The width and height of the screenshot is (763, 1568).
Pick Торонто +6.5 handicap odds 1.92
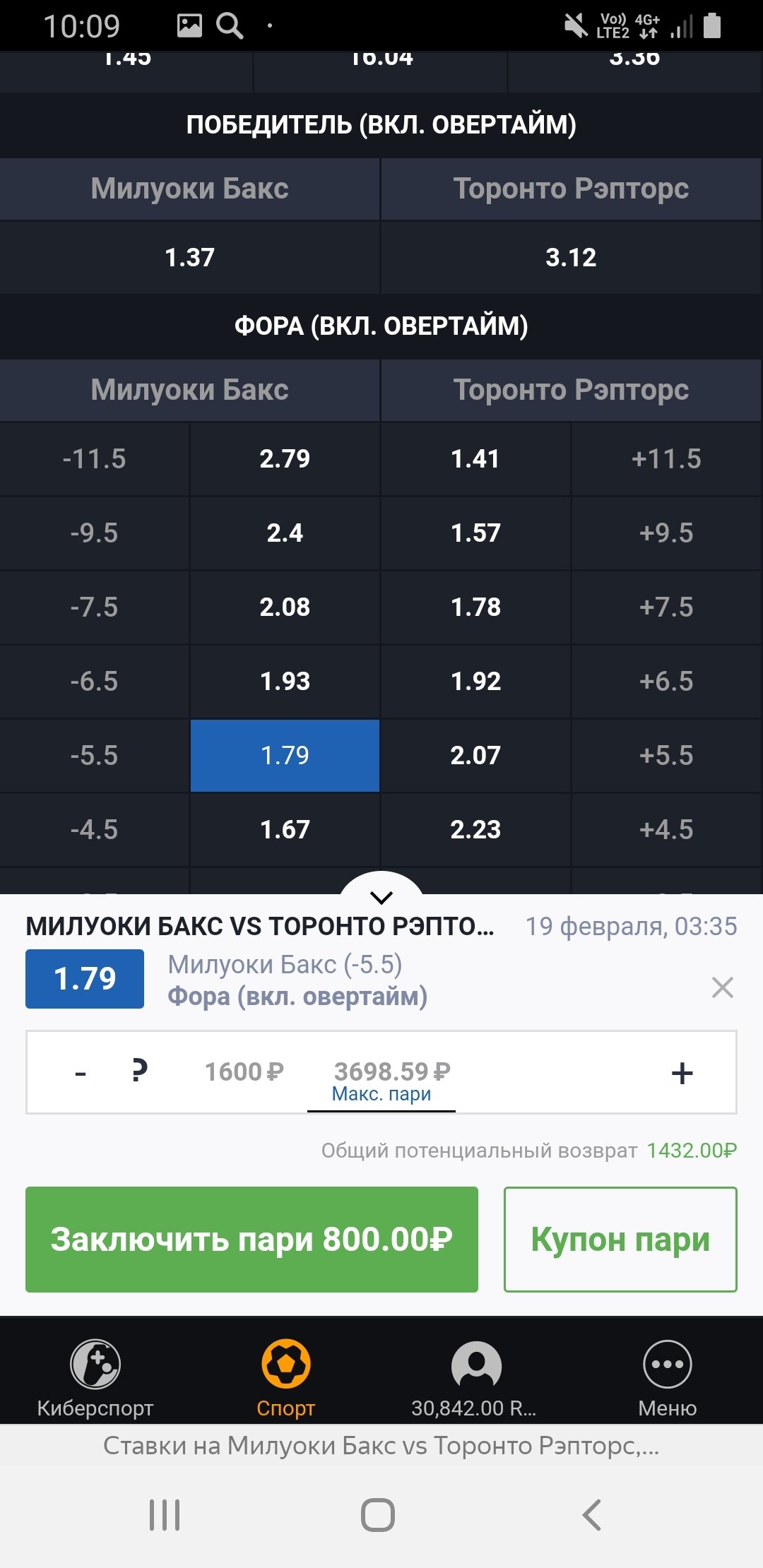click(475, 682)
